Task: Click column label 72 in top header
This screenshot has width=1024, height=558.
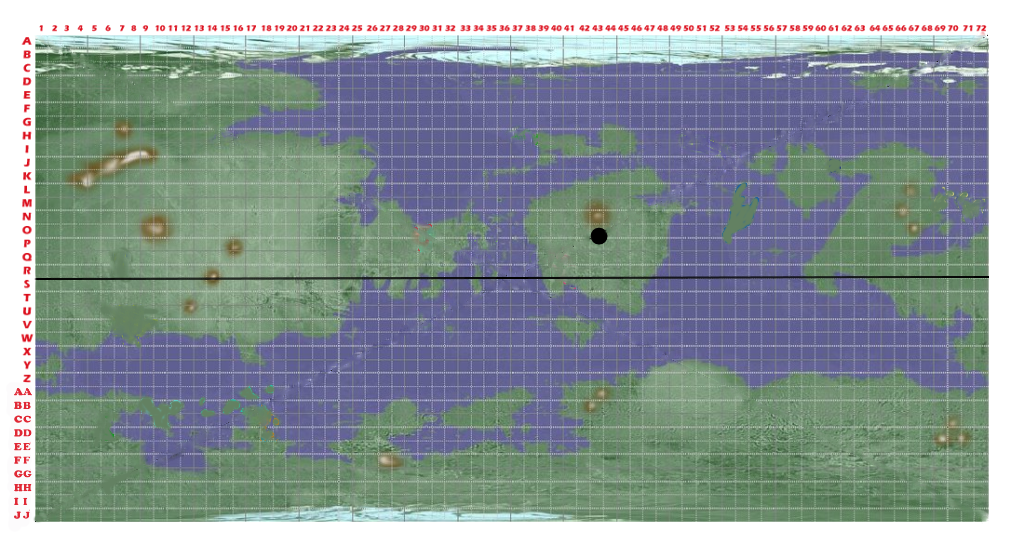Action: [982, 27]
